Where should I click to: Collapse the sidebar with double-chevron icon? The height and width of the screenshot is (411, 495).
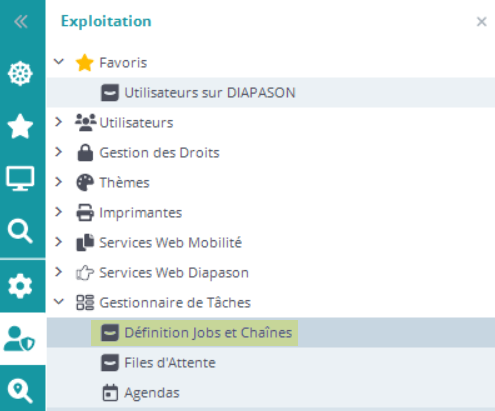(21, 22)
